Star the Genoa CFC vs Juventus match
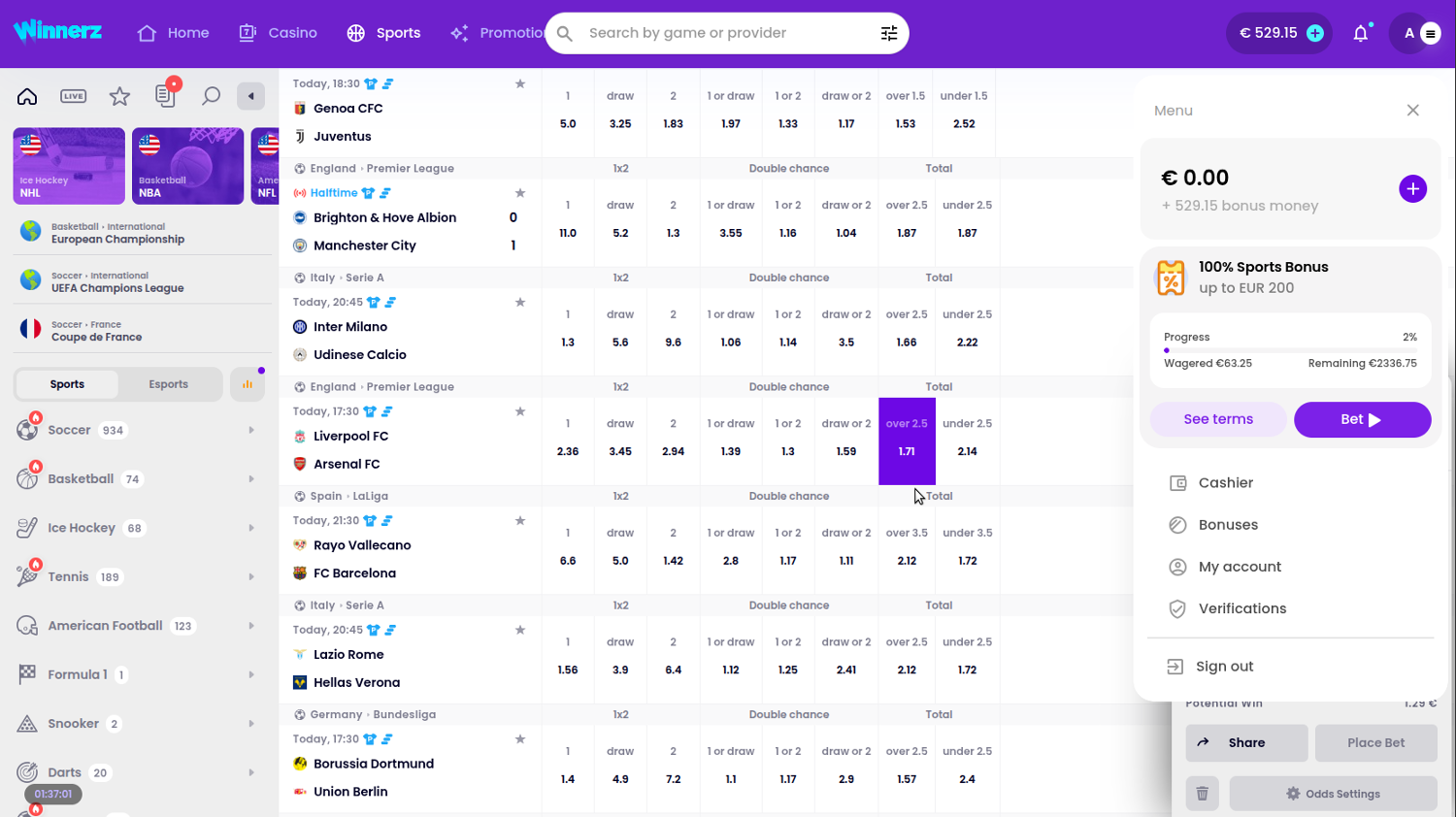The width and height of the screenshot is (1456, 817). tap(520, 84)
